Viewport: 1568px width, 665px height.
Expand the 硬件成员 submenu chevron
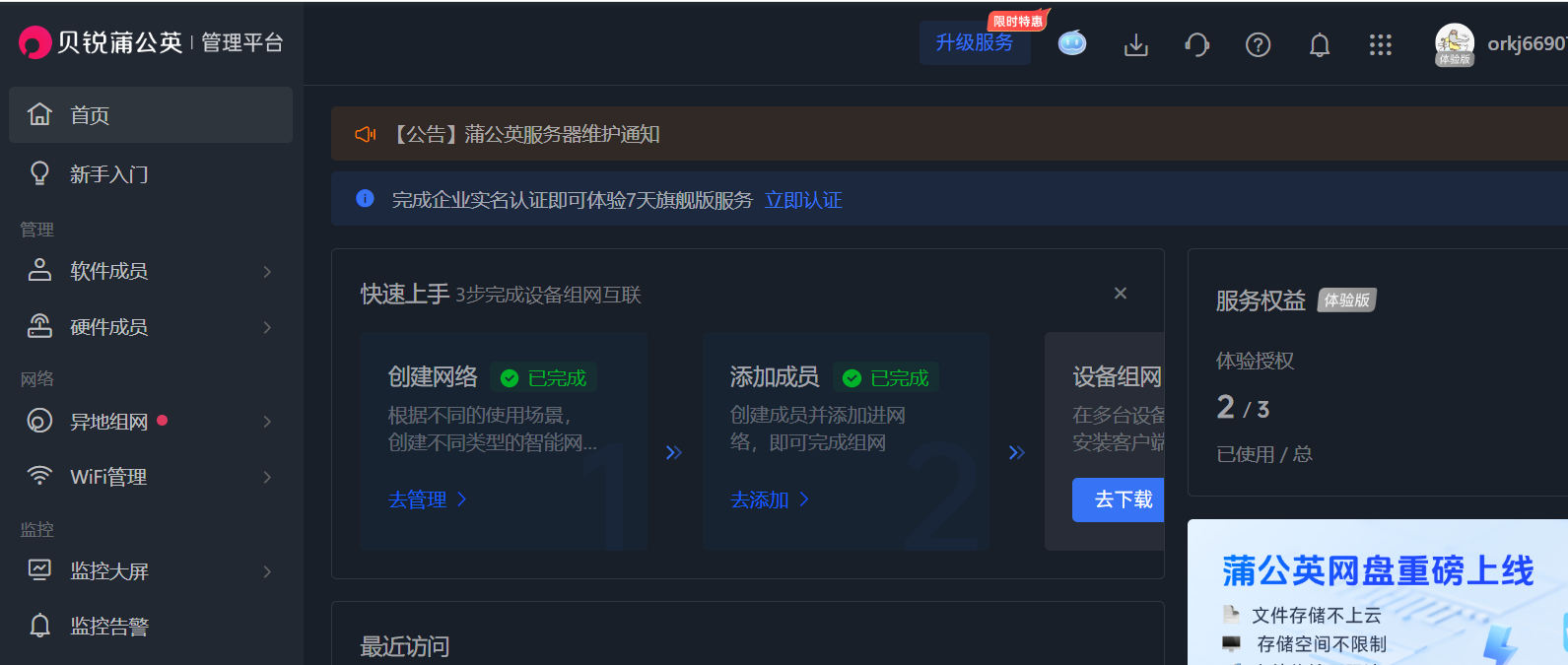pos(267,327)
